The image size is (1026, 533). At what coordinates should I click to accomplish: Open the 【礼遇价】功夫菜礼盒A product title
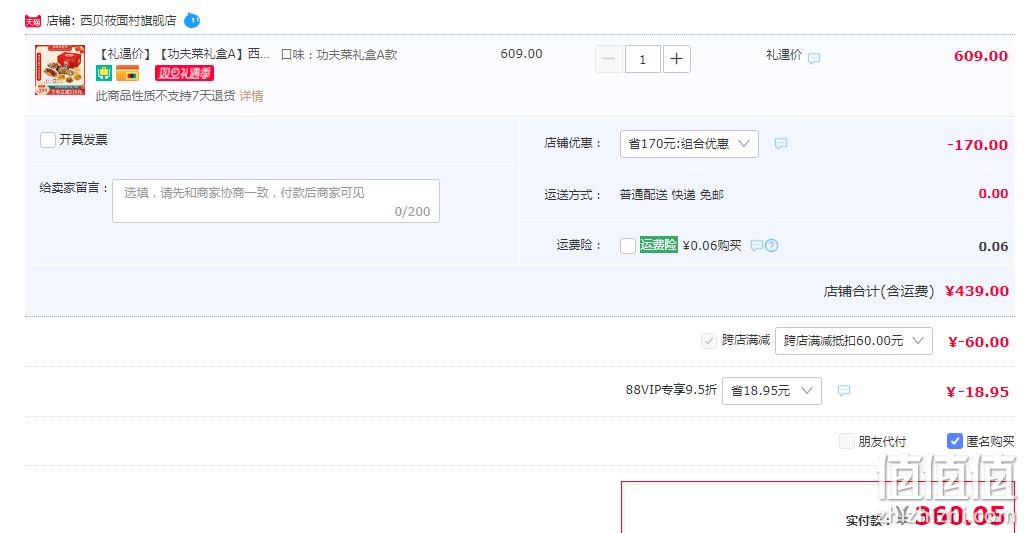point(183,54)
